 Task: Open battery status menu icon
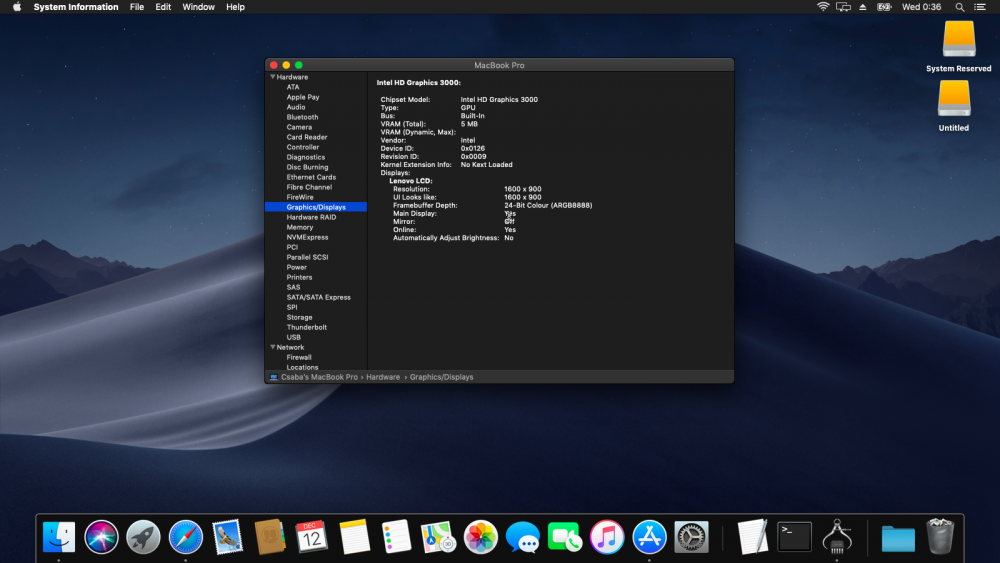pyautogui.click(x=884, y=7)
